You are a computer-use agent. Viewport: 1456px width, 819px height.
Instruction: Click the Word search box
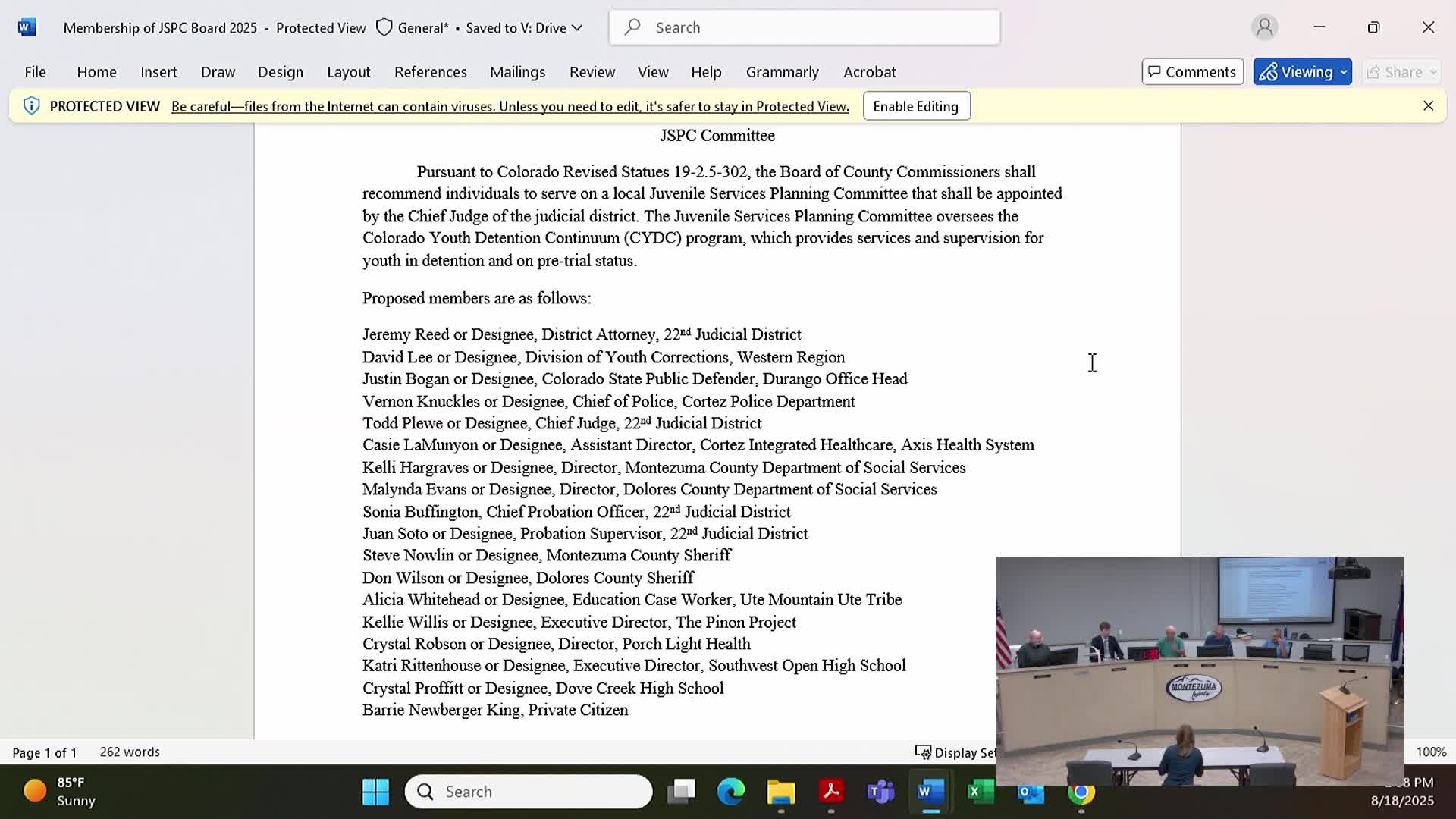tap(804, 27)
